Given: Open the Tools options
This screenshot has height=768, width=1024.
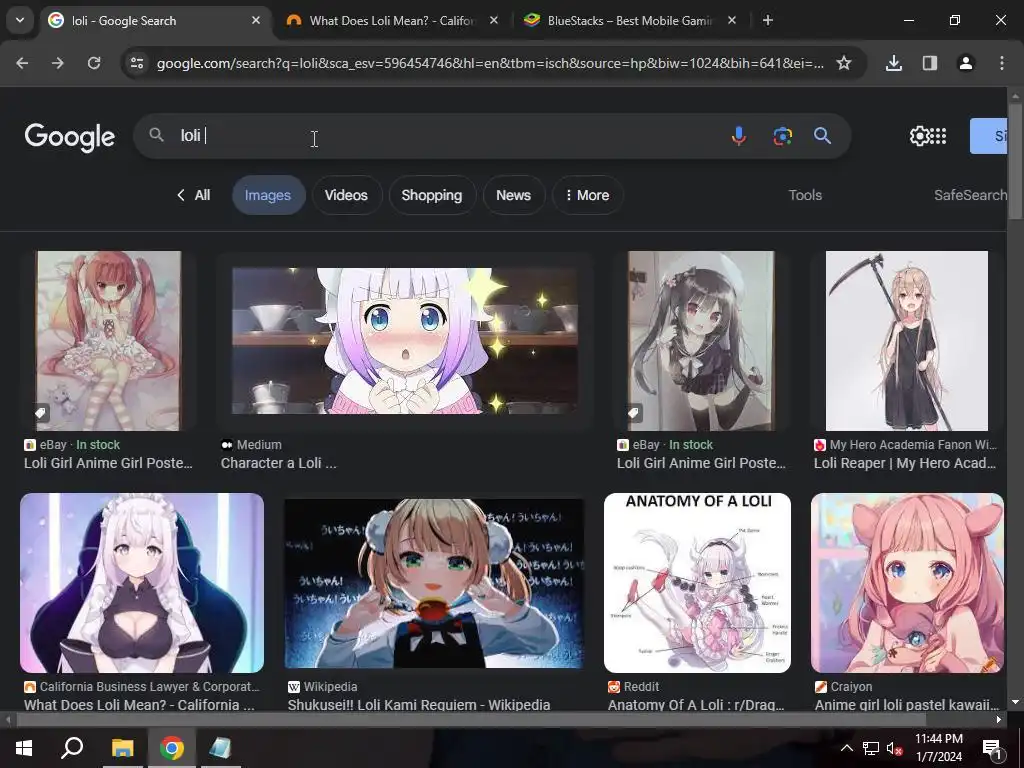Looking at the screenshot, I should (x=805, y=195).
